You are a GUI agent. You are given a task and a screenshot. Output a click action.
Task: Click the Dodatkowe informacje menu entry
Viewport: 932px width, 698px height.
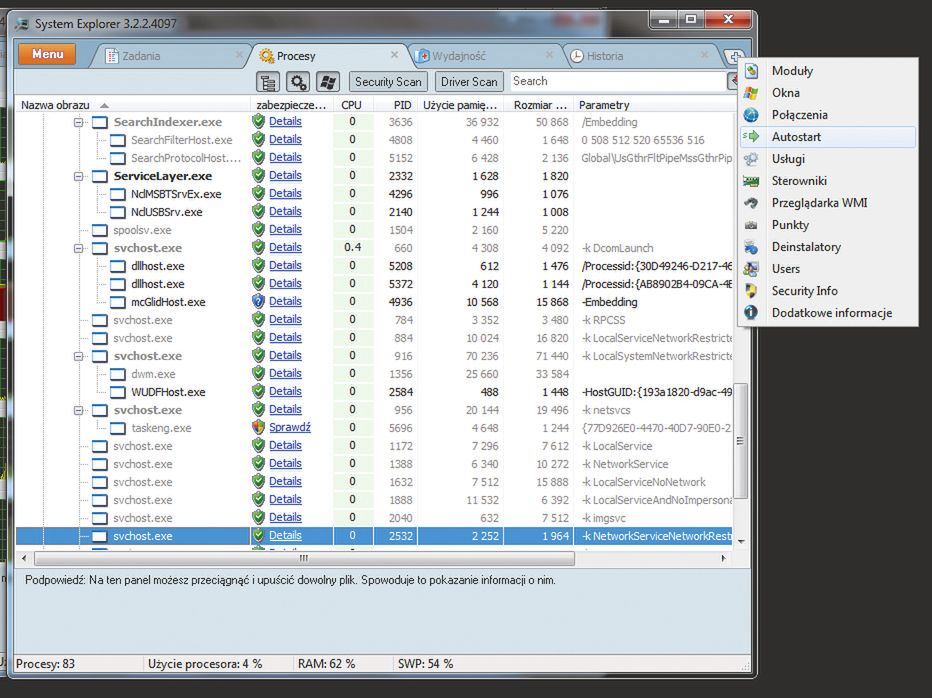coord(828,313)
